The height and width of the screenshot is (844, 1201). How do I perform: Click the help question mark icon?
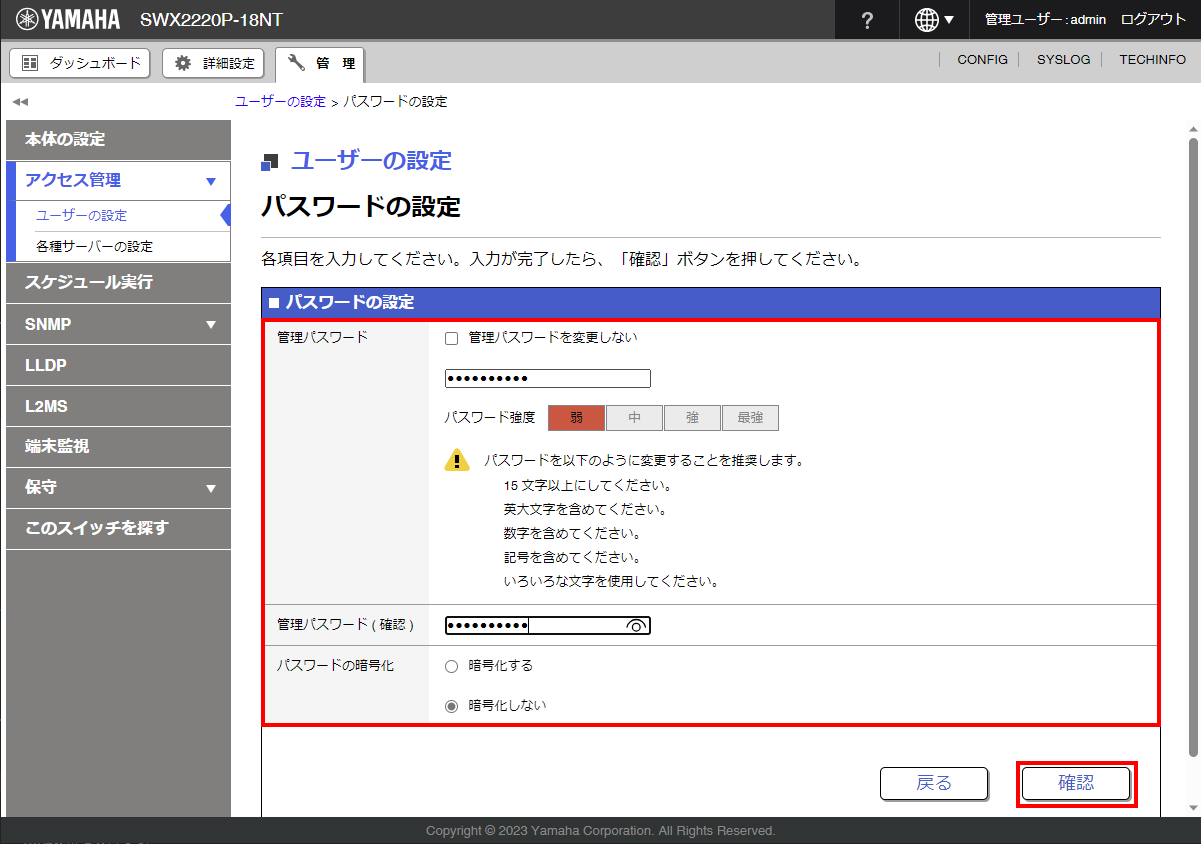867,20
